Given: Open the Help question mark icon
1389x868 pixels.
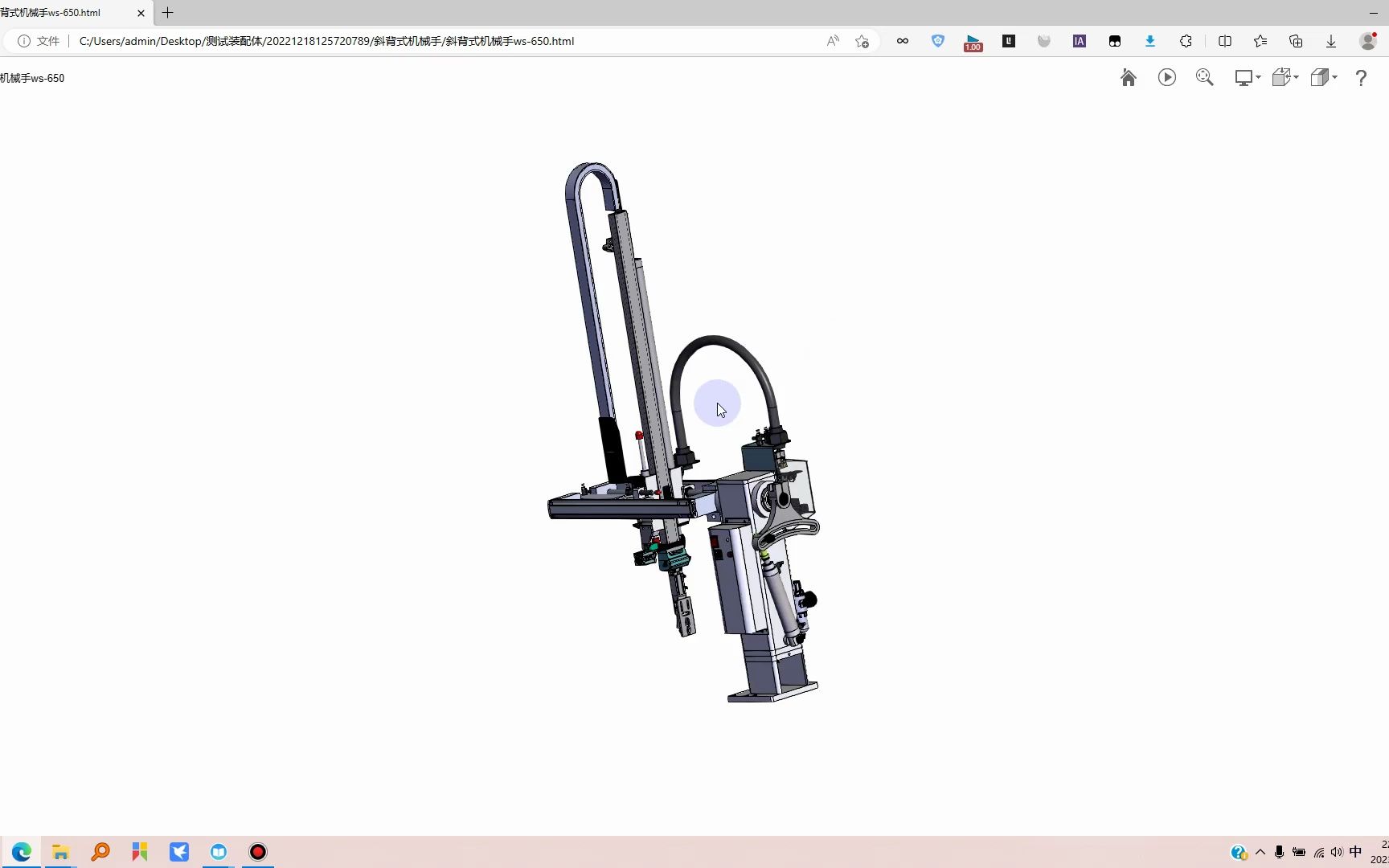Looking at the screenshot, I should coord(1361,78).
